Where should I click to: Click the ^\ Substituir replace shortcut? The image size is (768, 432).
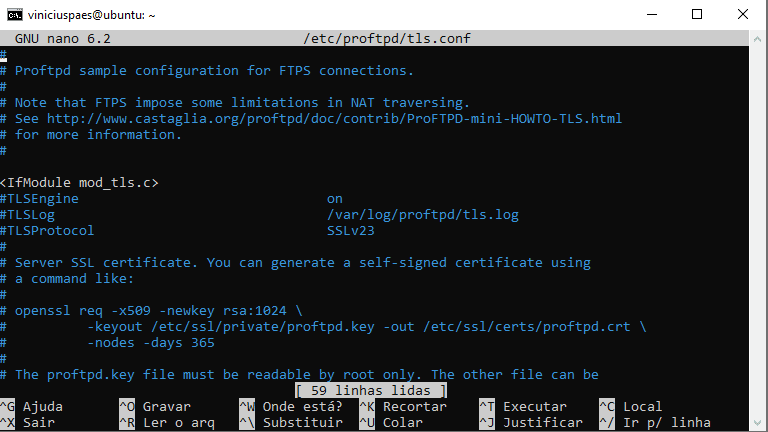(x=291, y=423)
